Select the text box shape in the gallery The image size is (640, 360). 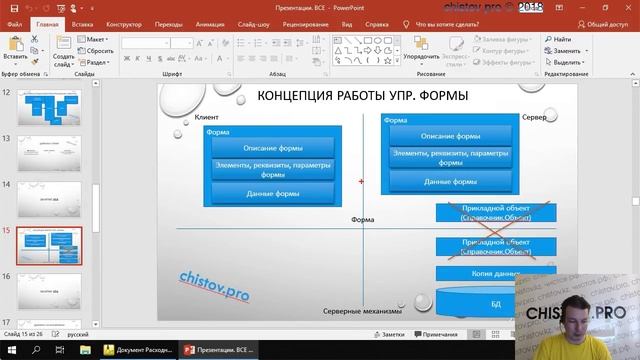(x=338, y=40)
